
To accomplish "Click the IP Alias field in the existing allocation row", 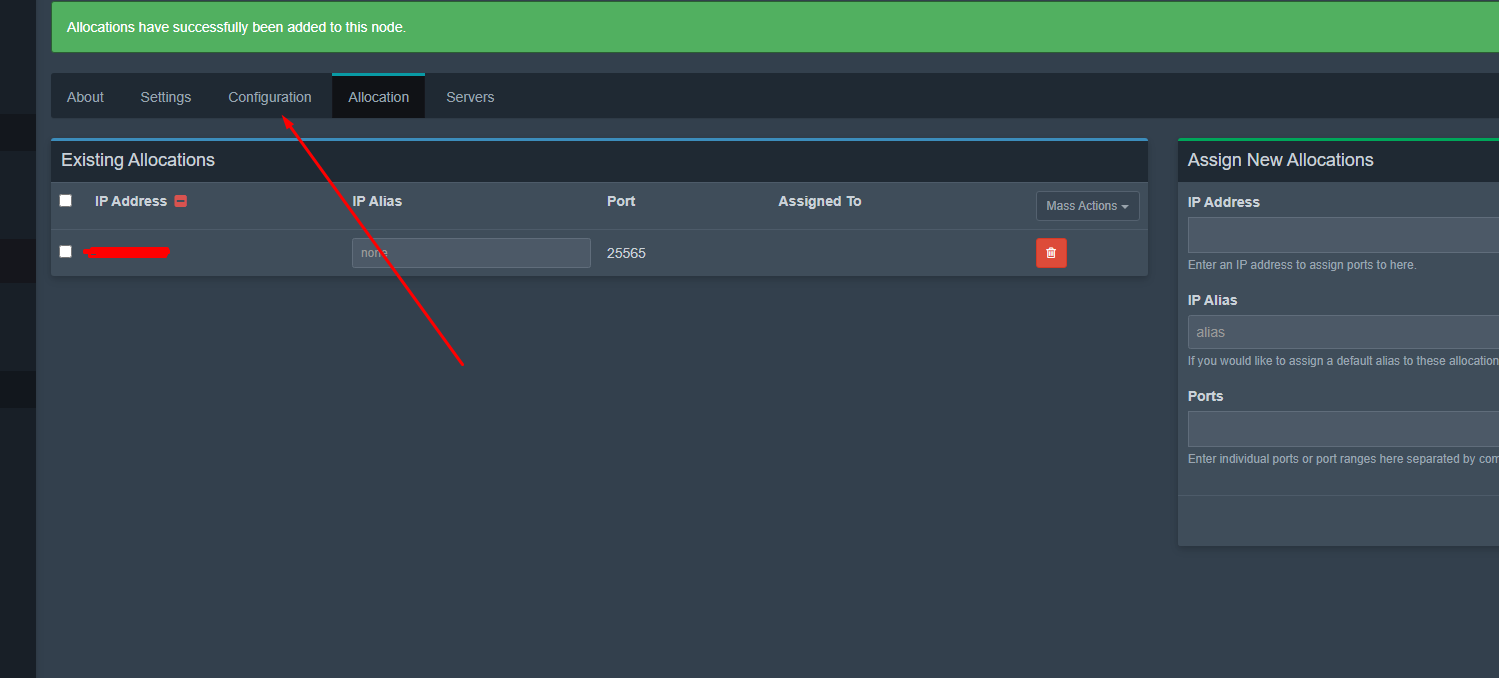I will point(471,253).
